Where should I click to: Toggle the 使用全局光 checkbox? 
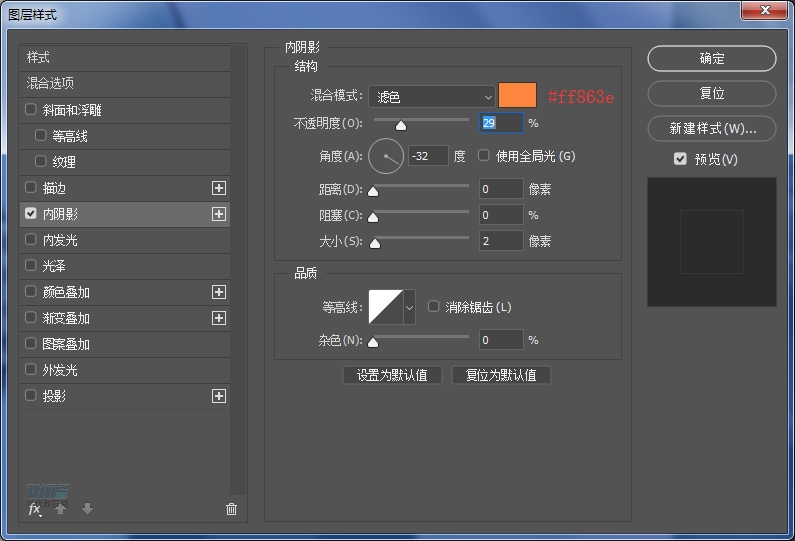484,156
